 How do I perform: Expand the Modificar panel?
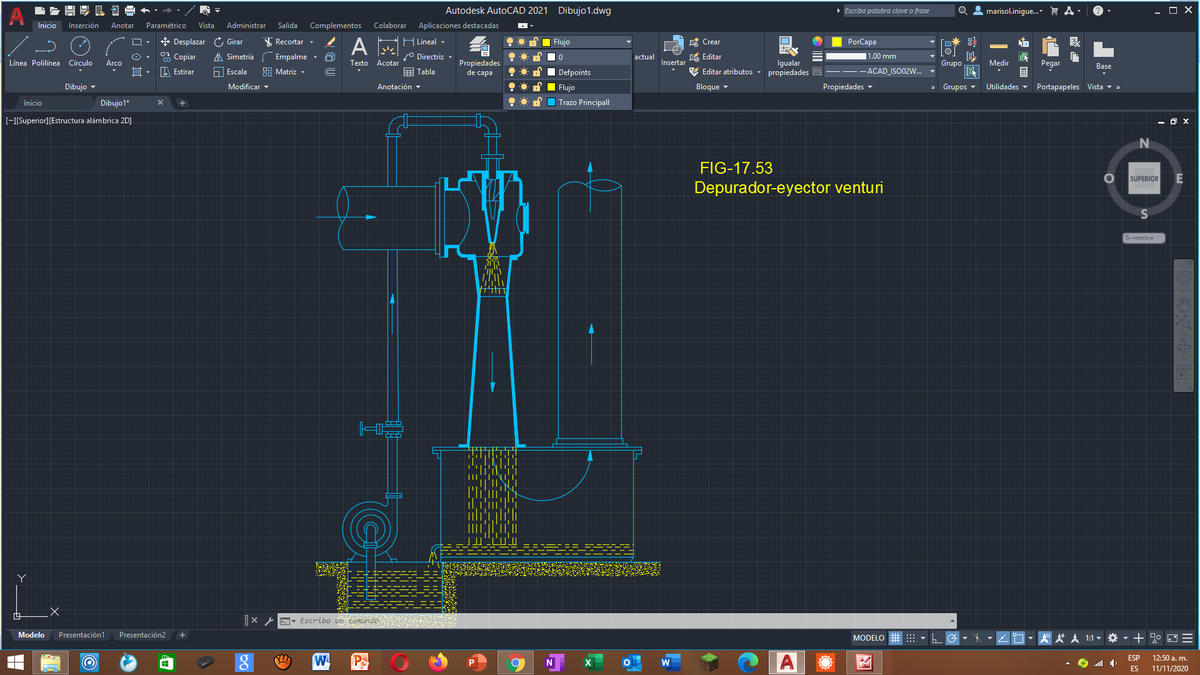[249, 87]
